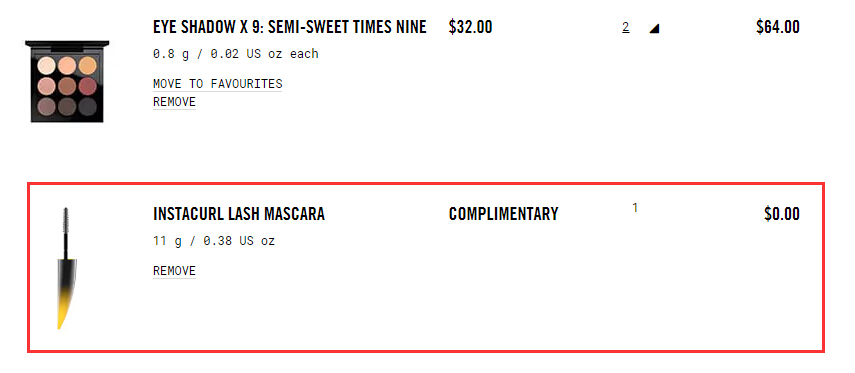This screenshot has height=373, width=855.
Task: Click the mascara's $0.00 total
Action: [x=781, y=214]
